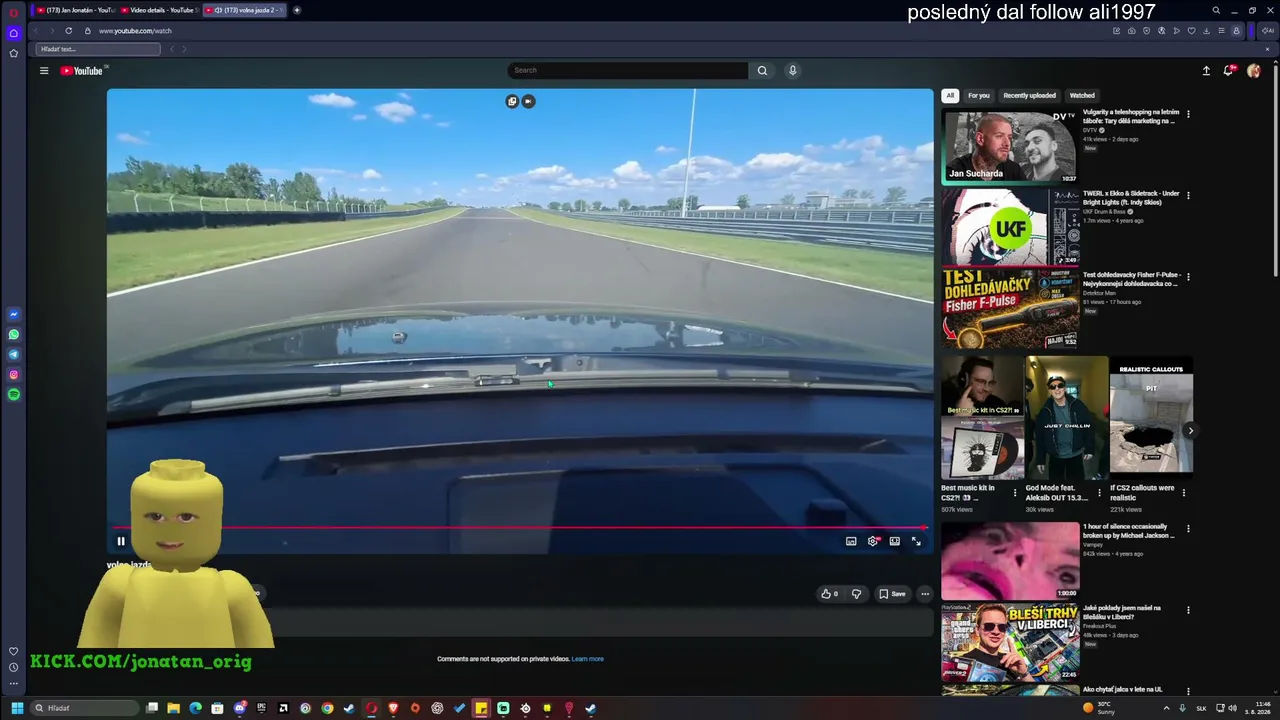Open the Jan Sucharda DVTV video thumbnail
This screenshot has width=1280, height=720.
pos(1010,147)
